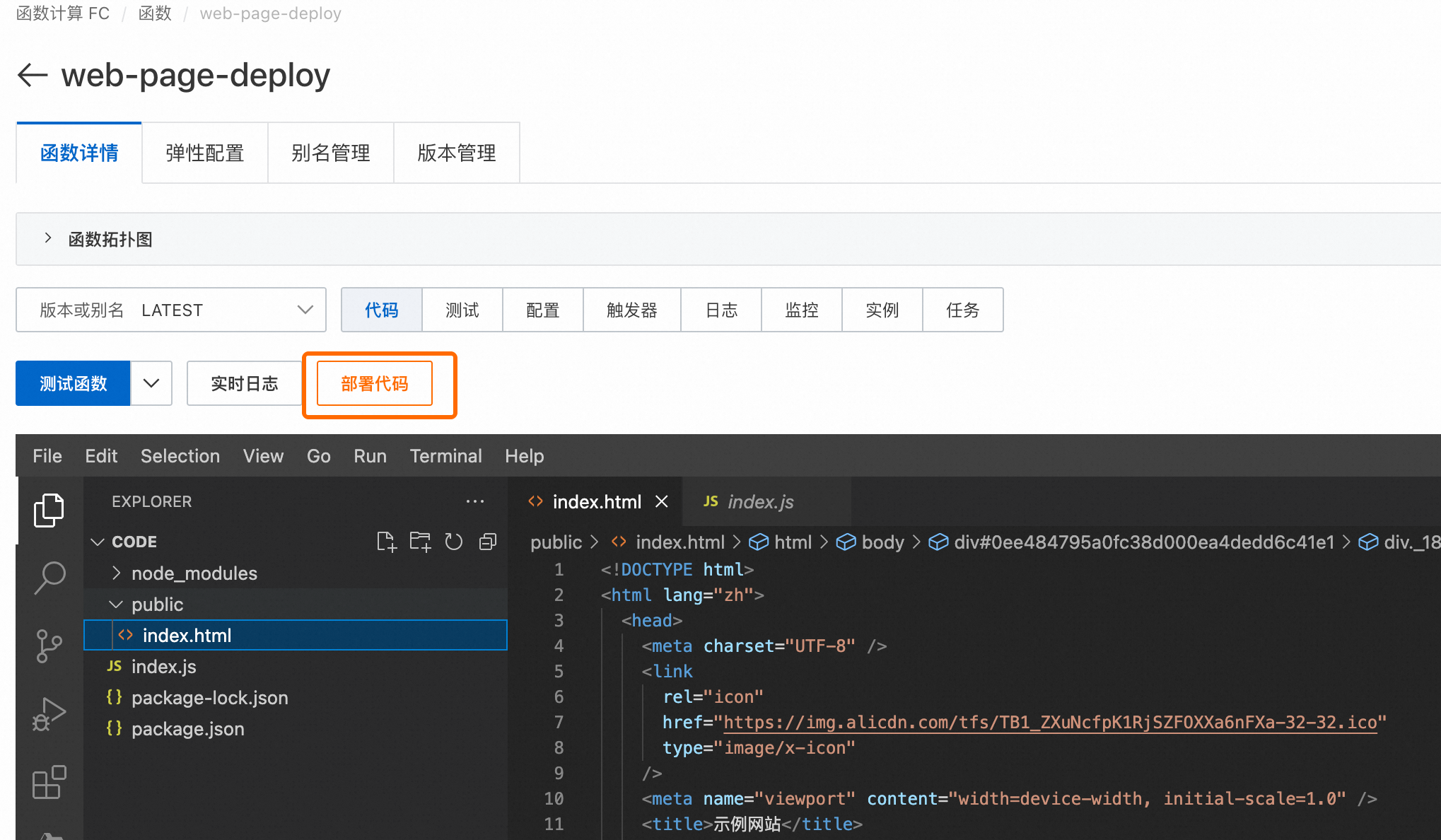Open the Run and Debug view icon

click(x=49, y=713)
